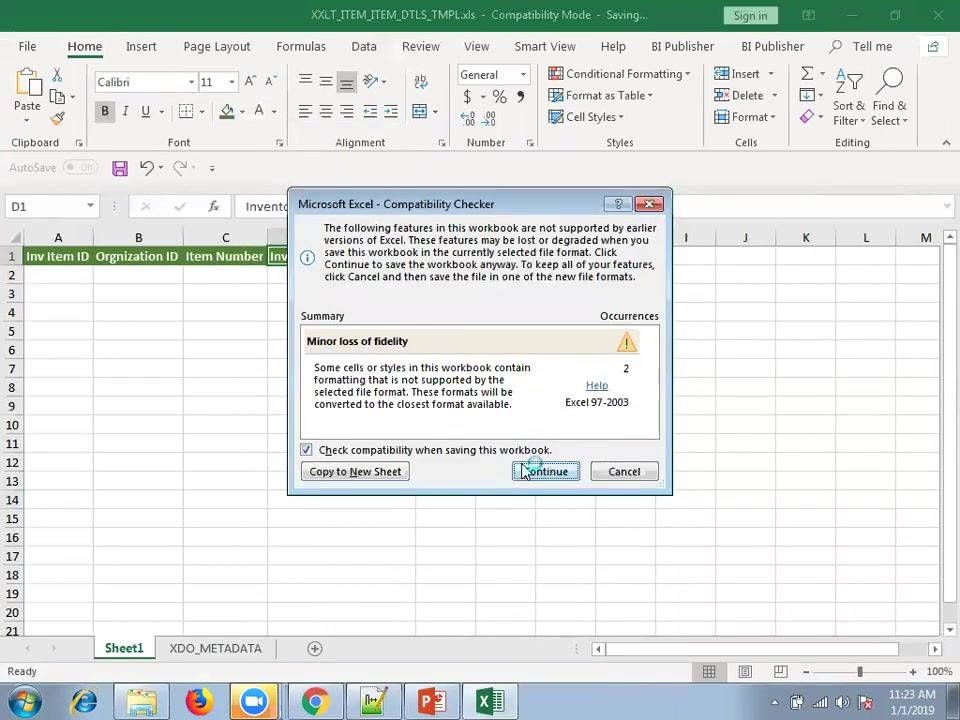960x720 pixels.
Task: Click the Undo arrow
Action: pos(146,168)
